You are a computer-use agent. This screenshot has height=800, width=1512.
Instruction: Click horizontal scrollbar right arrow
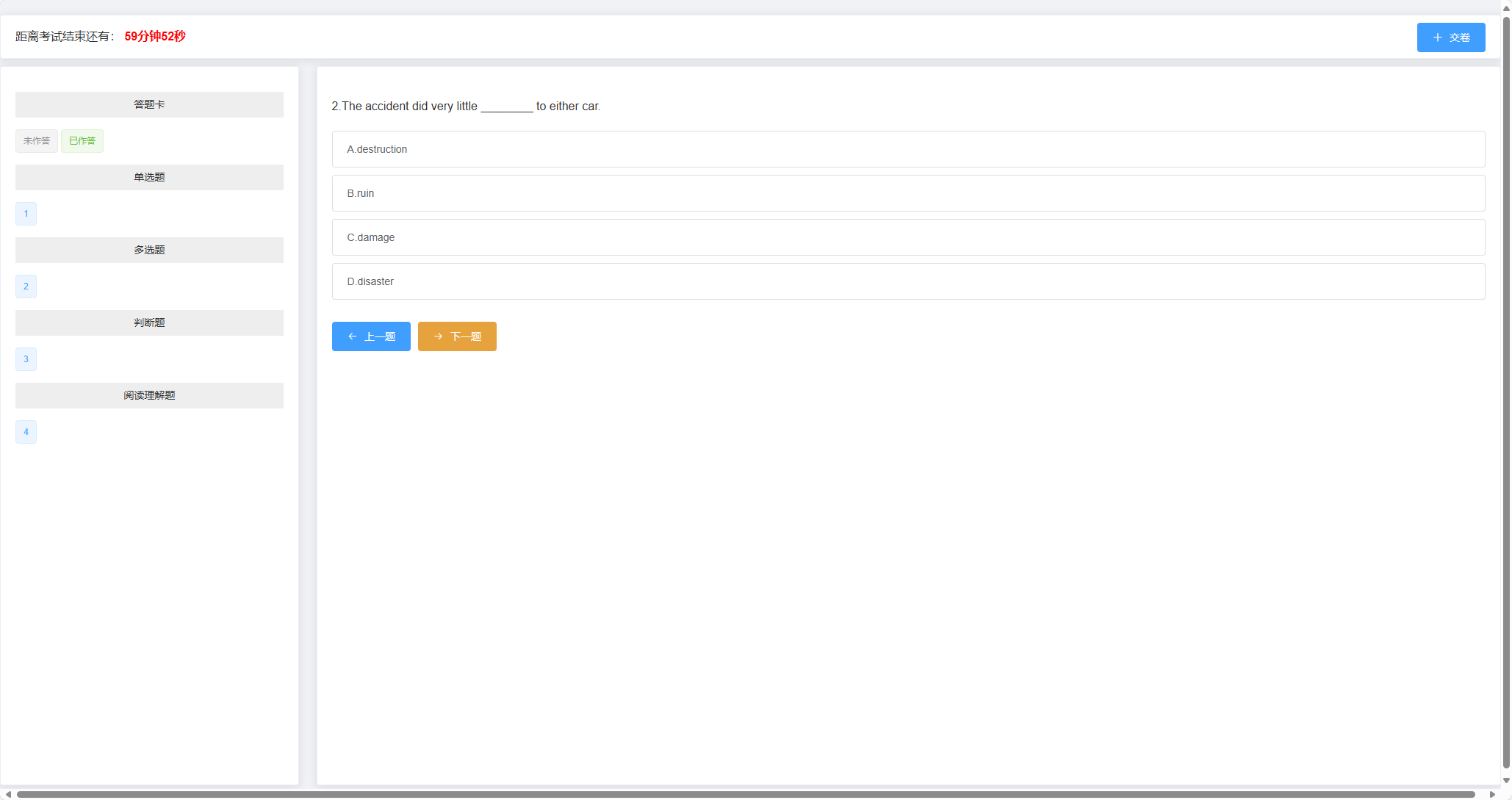coord(1492,794)
